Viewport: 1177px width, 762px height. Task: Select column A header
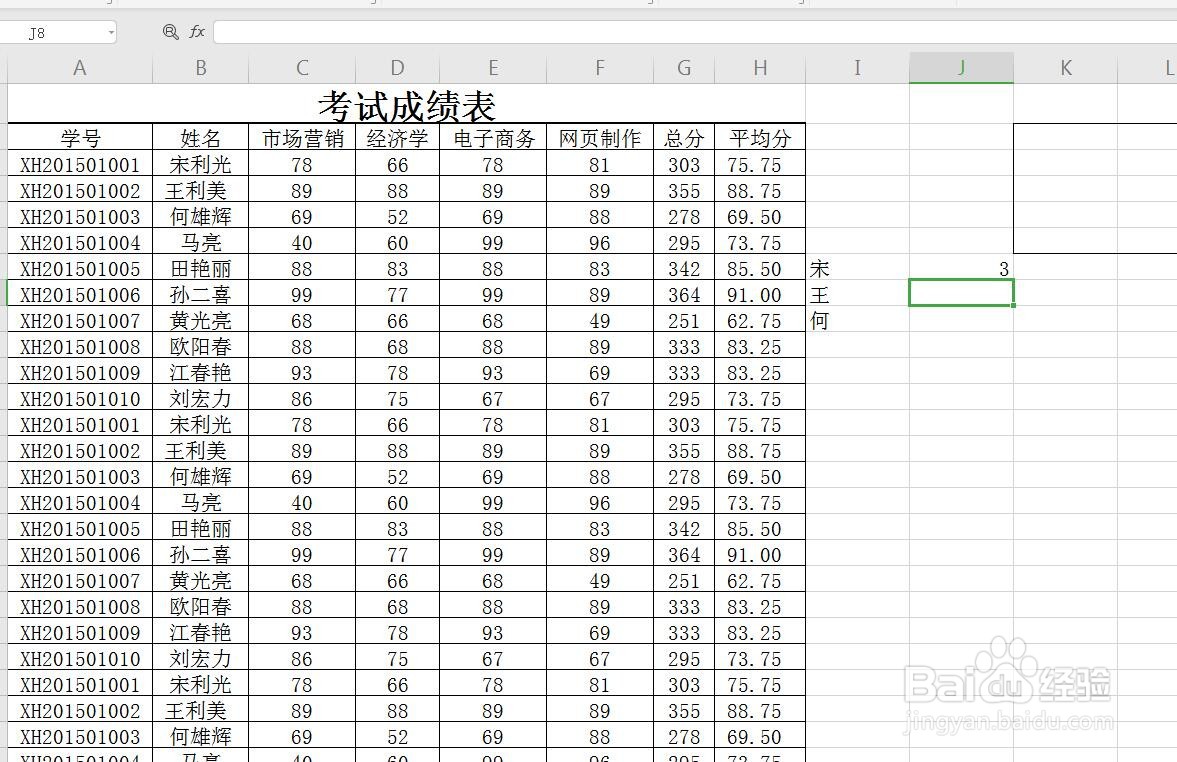tap(79, 67)
